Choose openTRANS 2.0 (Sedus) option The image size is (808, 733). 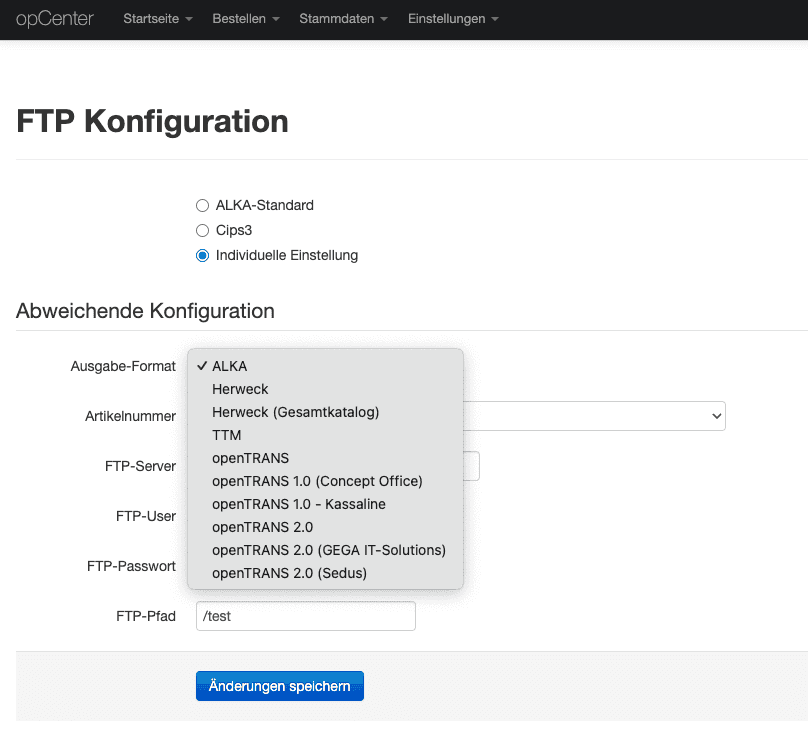point(325,573)
